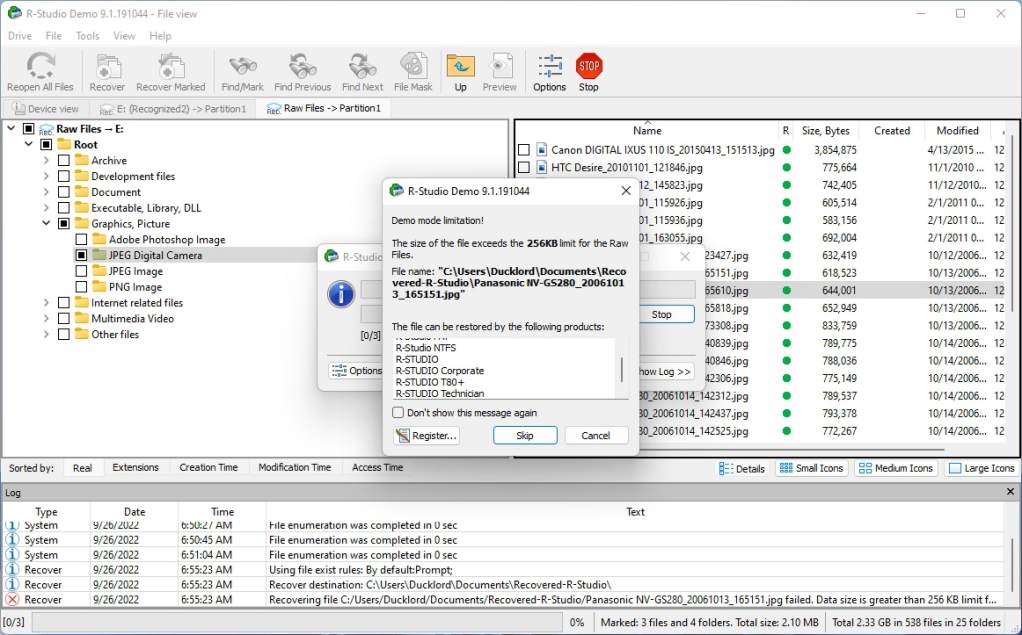Open the File Mask tool
Screen dimensions: 1022x635
click(x=413, y=72)
